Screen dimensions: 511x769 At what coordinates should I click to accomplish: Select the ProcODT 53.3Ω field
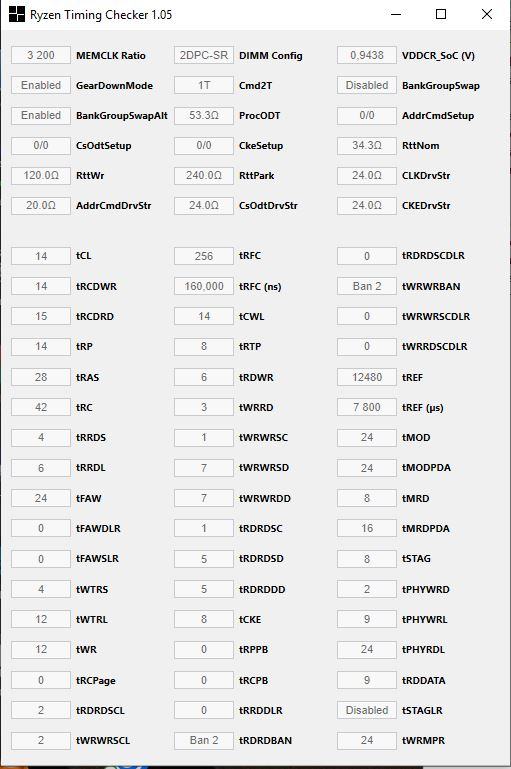204,115
